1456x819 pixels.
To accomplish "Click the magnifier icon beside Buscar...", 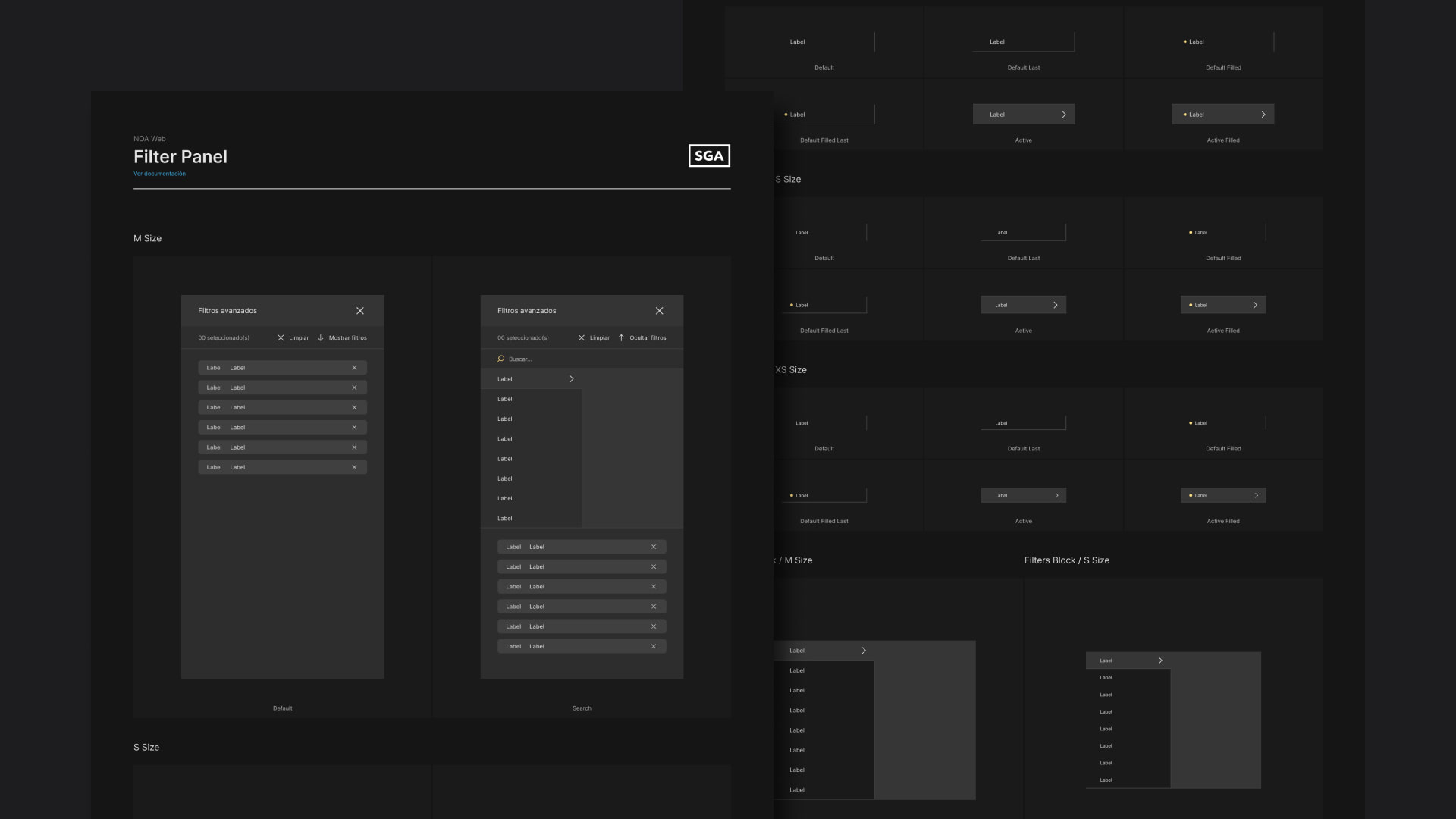I will 500,359.
